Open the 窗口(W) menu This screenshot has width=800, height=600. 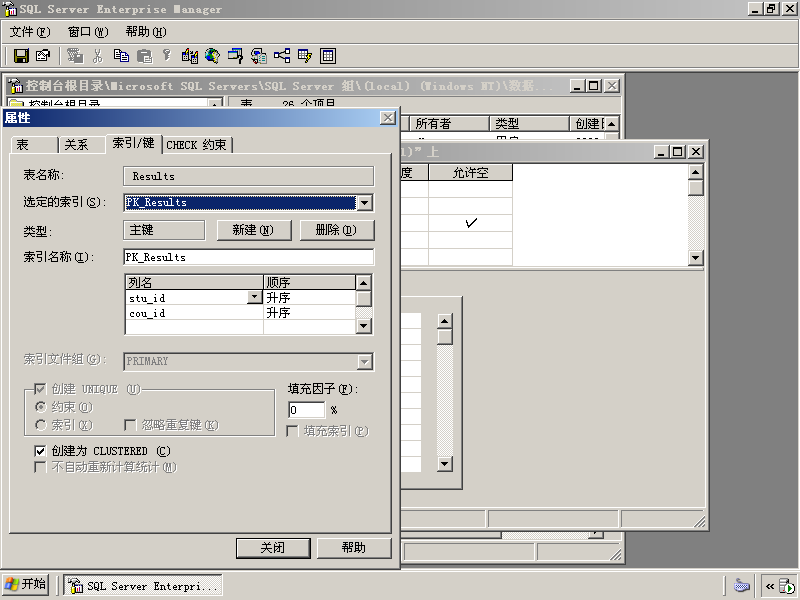88,32
